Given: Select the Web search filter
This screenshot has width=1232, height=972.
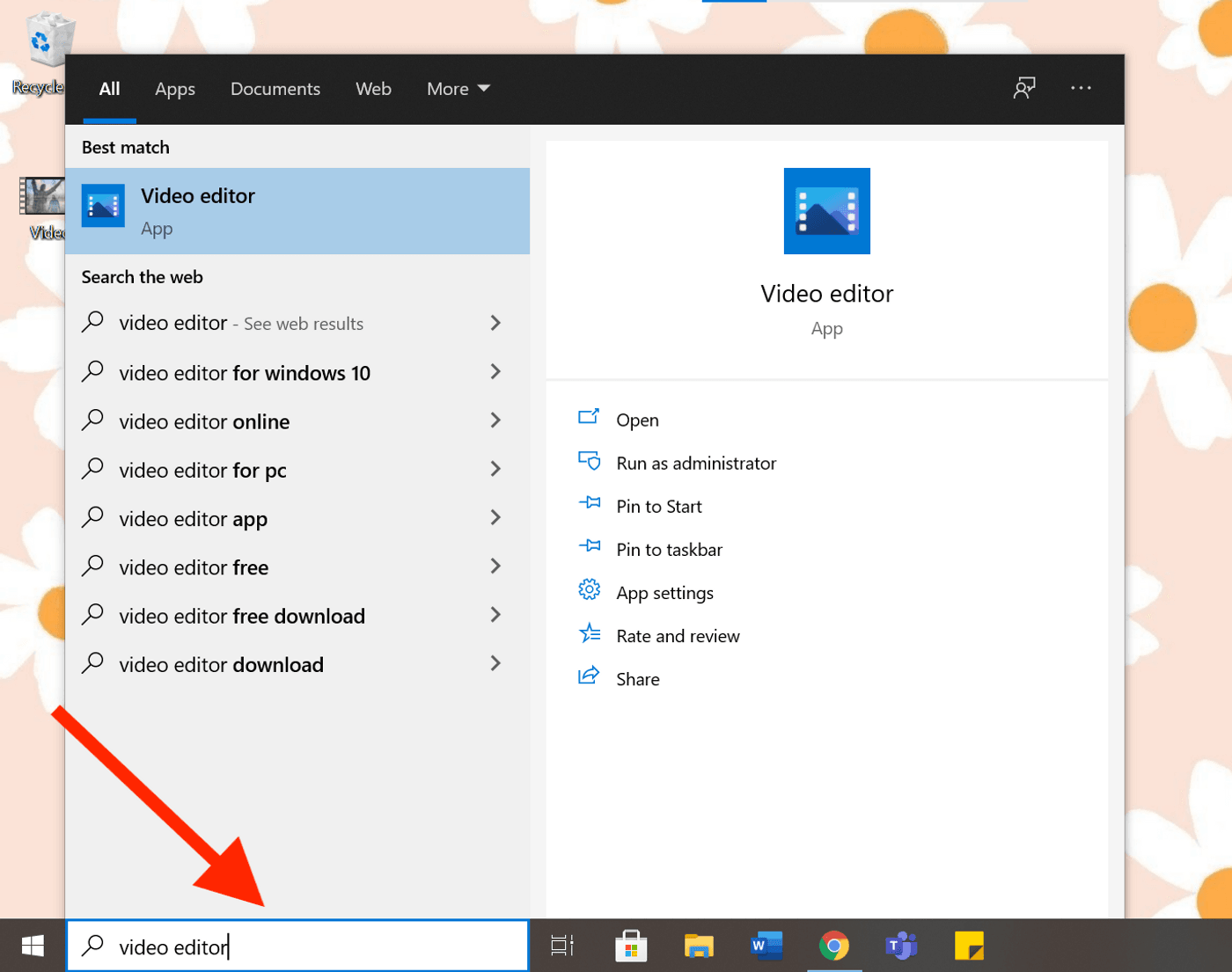Looking at the screenshot, I should 373,88.
